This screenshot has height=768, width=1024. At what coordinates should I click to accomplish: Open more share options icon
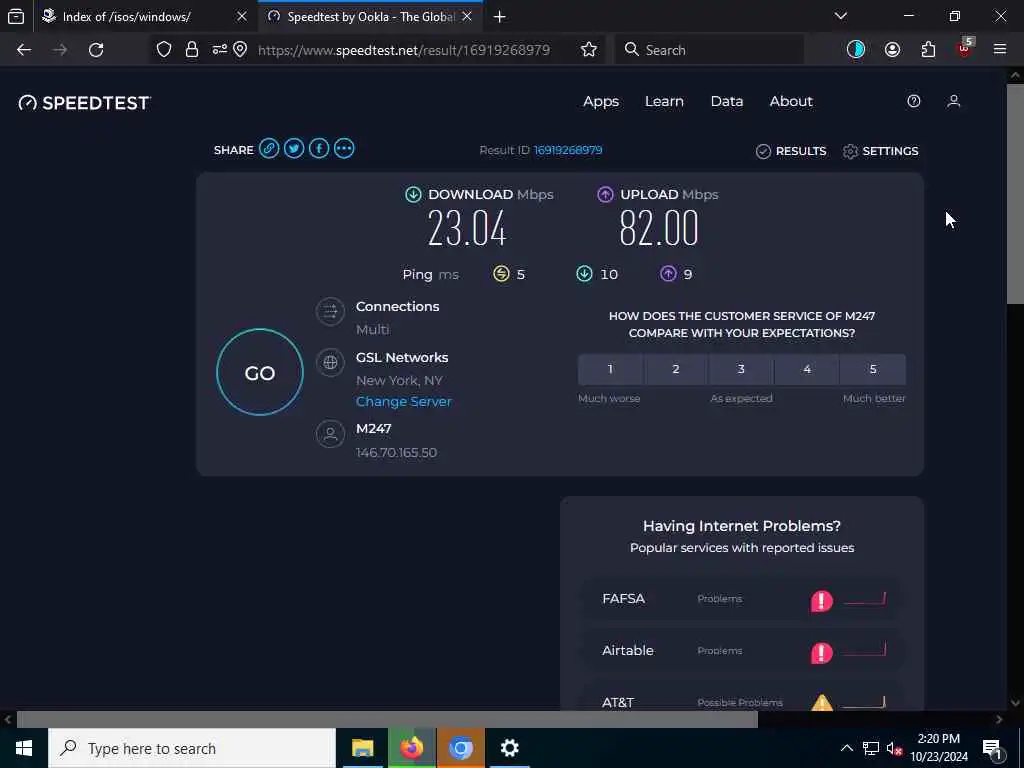pos(344,149)
